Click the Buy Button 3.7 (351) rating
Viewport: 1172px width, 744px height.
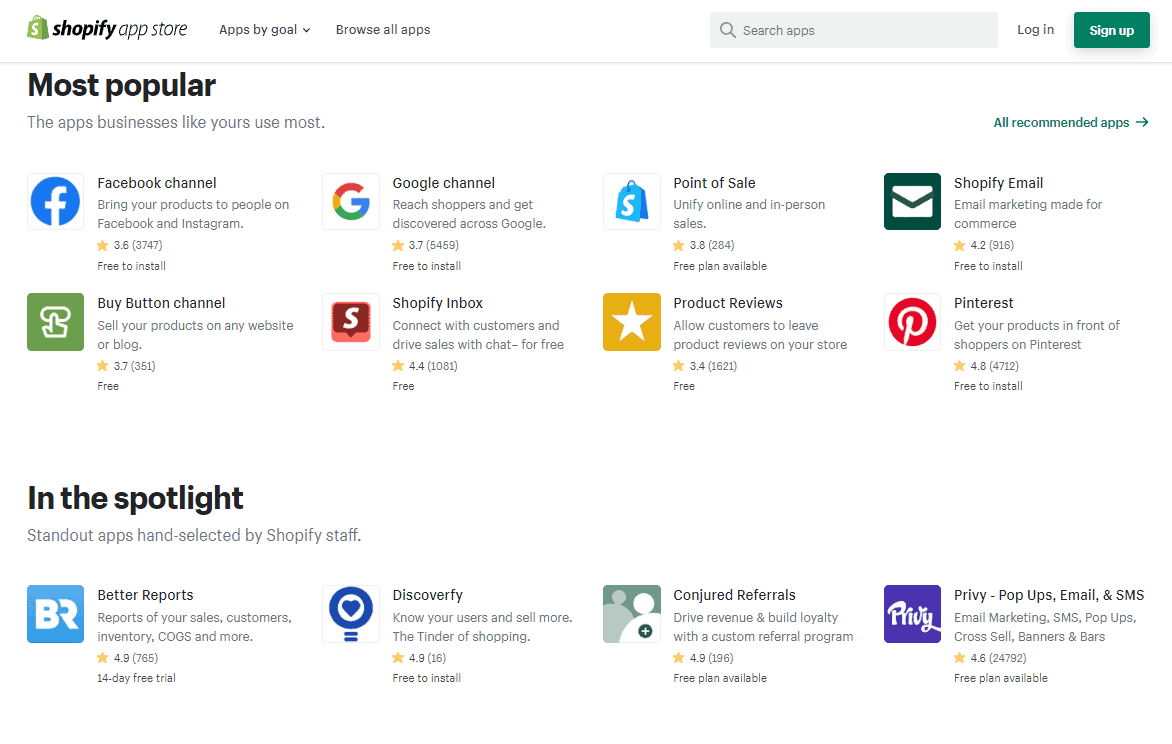(126, 366)
